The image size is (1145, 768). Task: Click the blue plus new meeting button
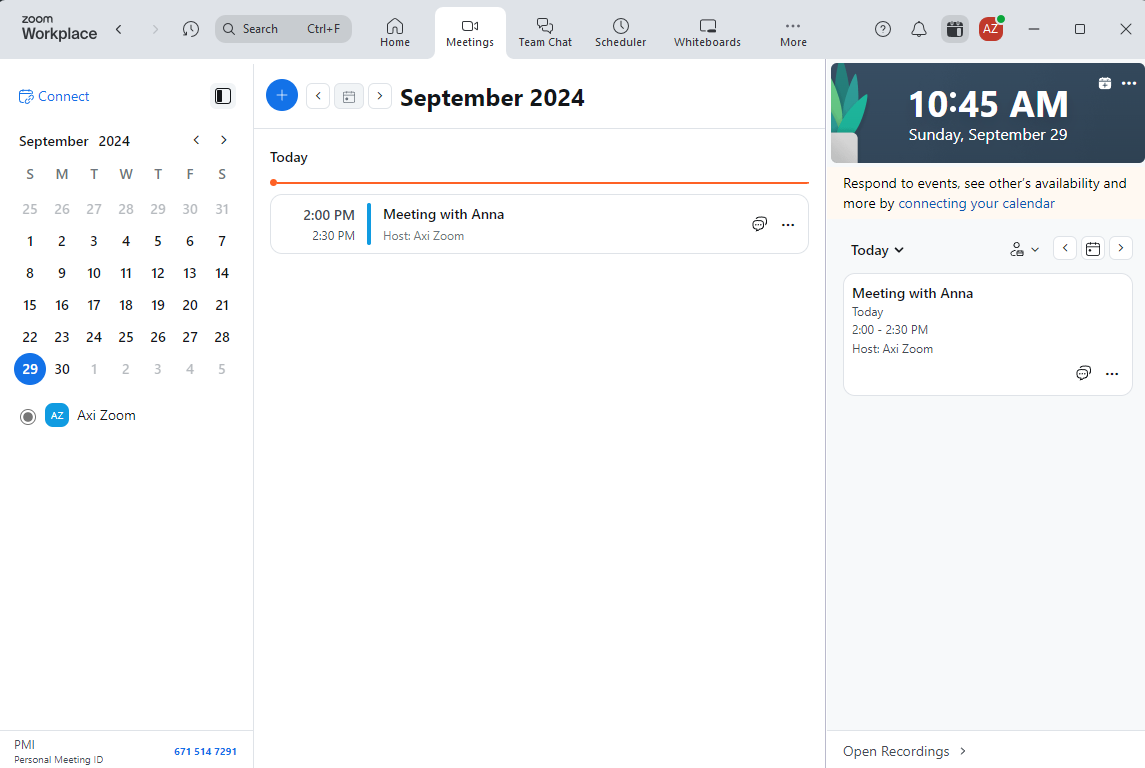(282, 95)
